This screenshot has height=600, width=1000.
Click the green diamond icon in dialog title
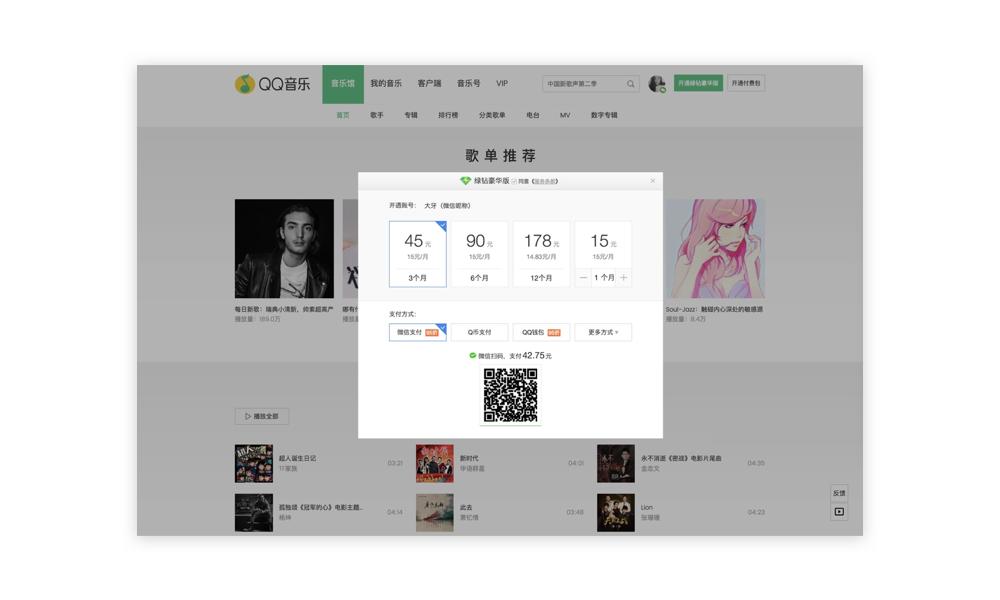(466, 181)
